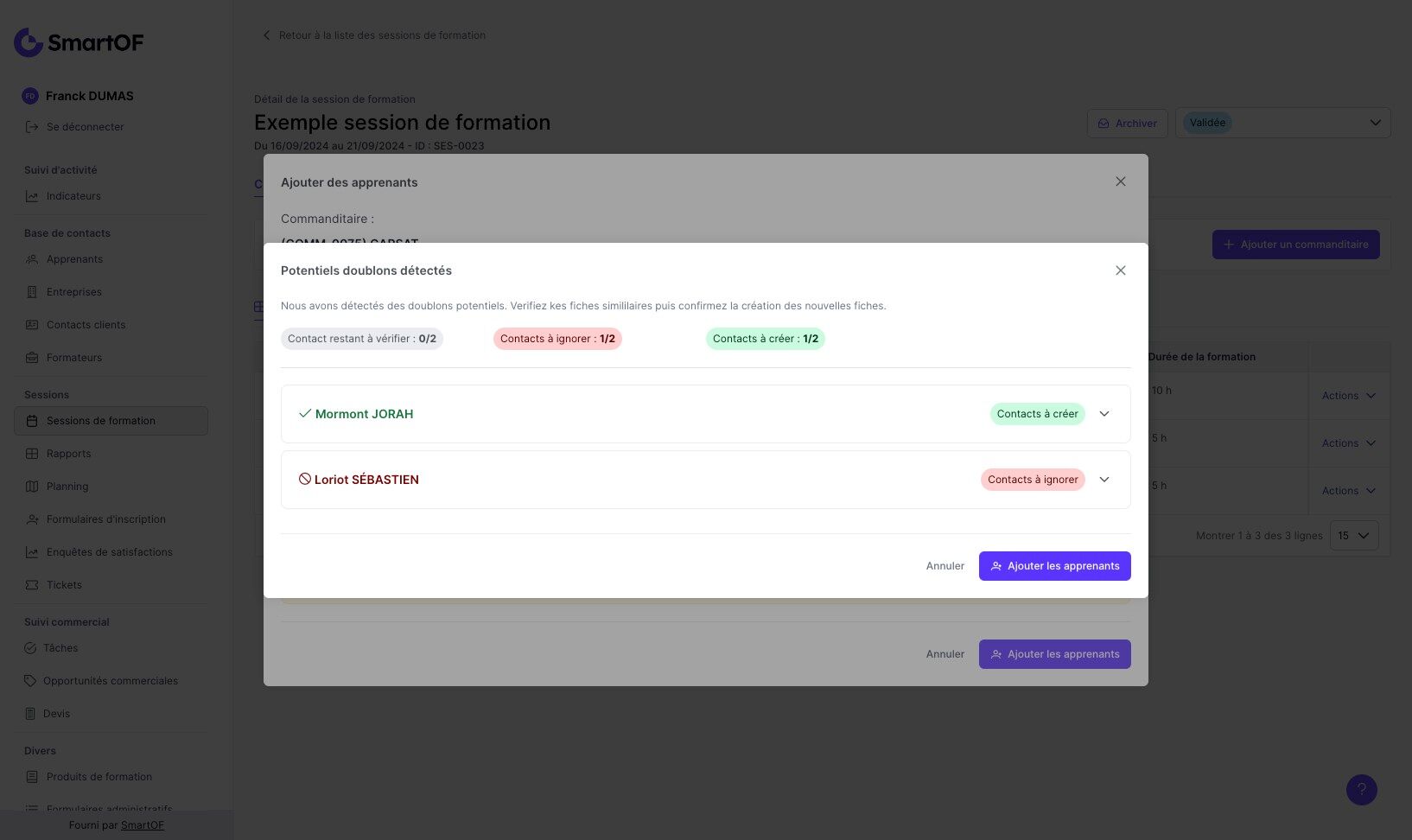The height and width of the screenshot is (840, 1412).
Task: Click Ajouter un commanditaire button
Action: 1296,245
